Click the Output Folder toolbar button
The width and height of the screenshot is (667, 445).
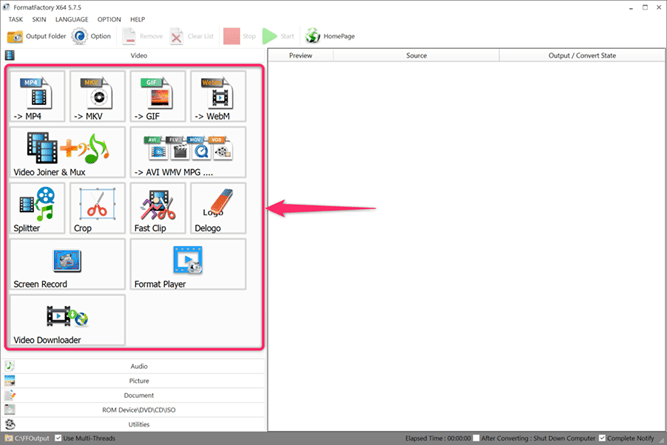click(37, 37)
